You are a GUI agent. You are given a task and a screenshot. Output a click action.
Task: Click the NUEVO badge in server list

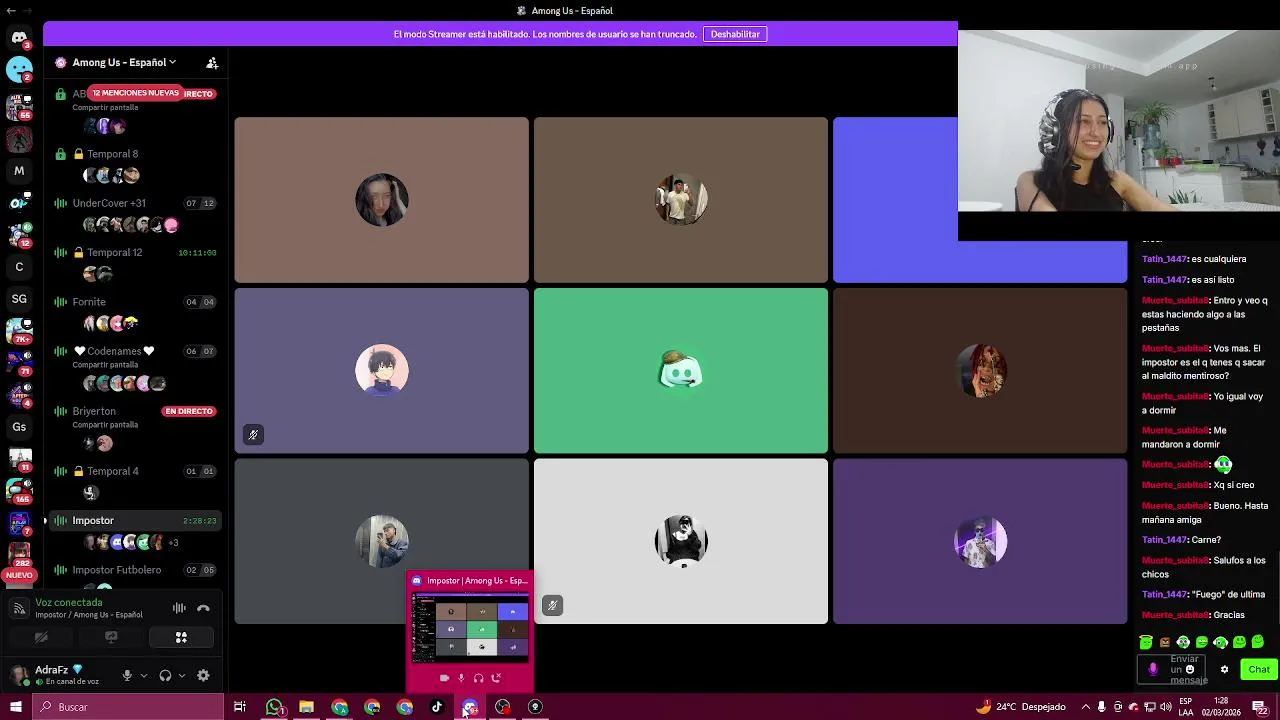pos(19,575)
